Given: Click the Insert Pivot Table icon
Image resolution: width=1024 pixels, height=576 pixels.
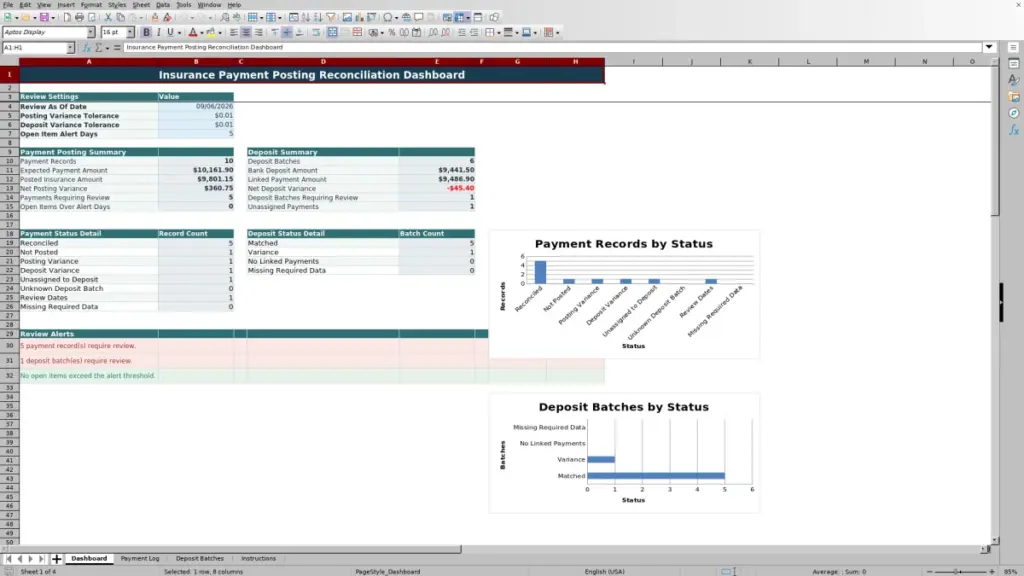Looking at the screenshot, I should 372,18.
